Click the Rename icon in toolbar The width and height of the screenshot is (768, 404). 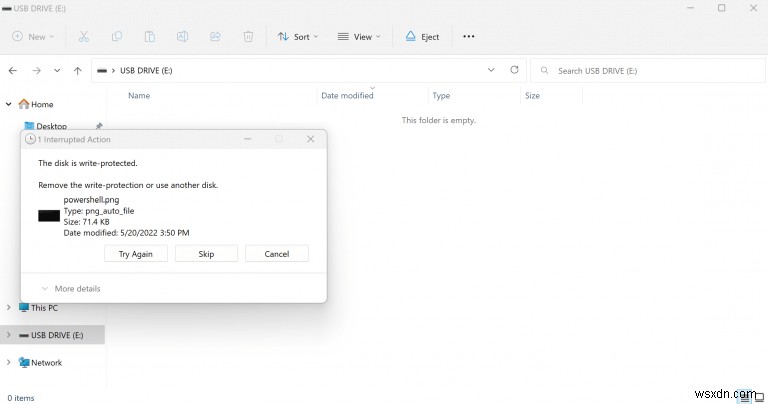click(x=182, y=37)
